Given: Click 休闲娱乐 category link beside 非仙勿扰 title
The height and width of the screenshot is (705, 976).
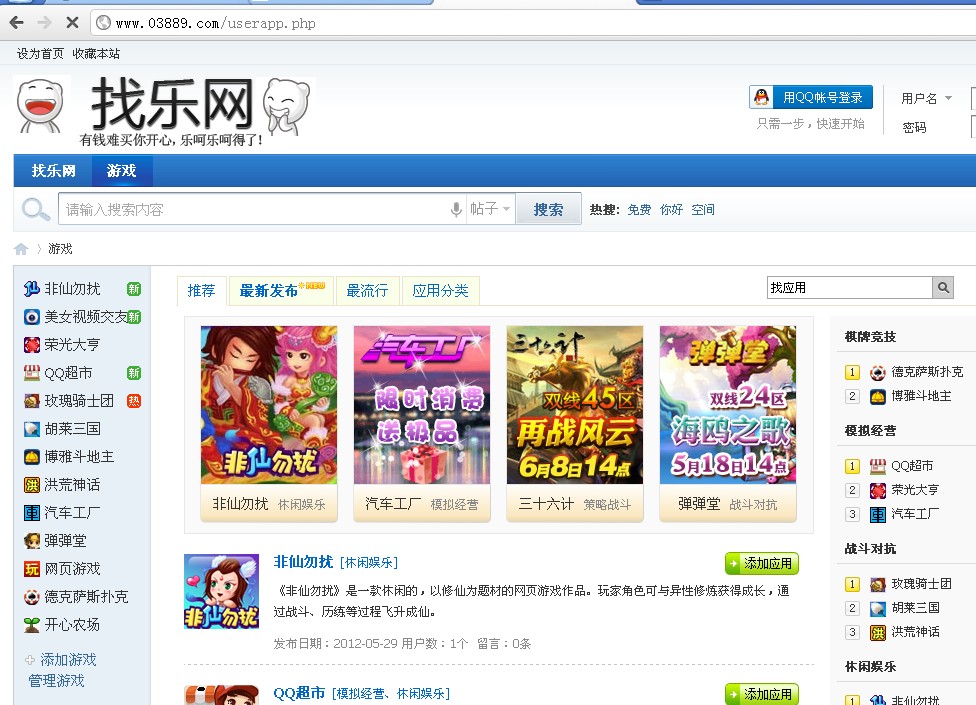Looking at the screenshot, I should (x=368, y=563).
